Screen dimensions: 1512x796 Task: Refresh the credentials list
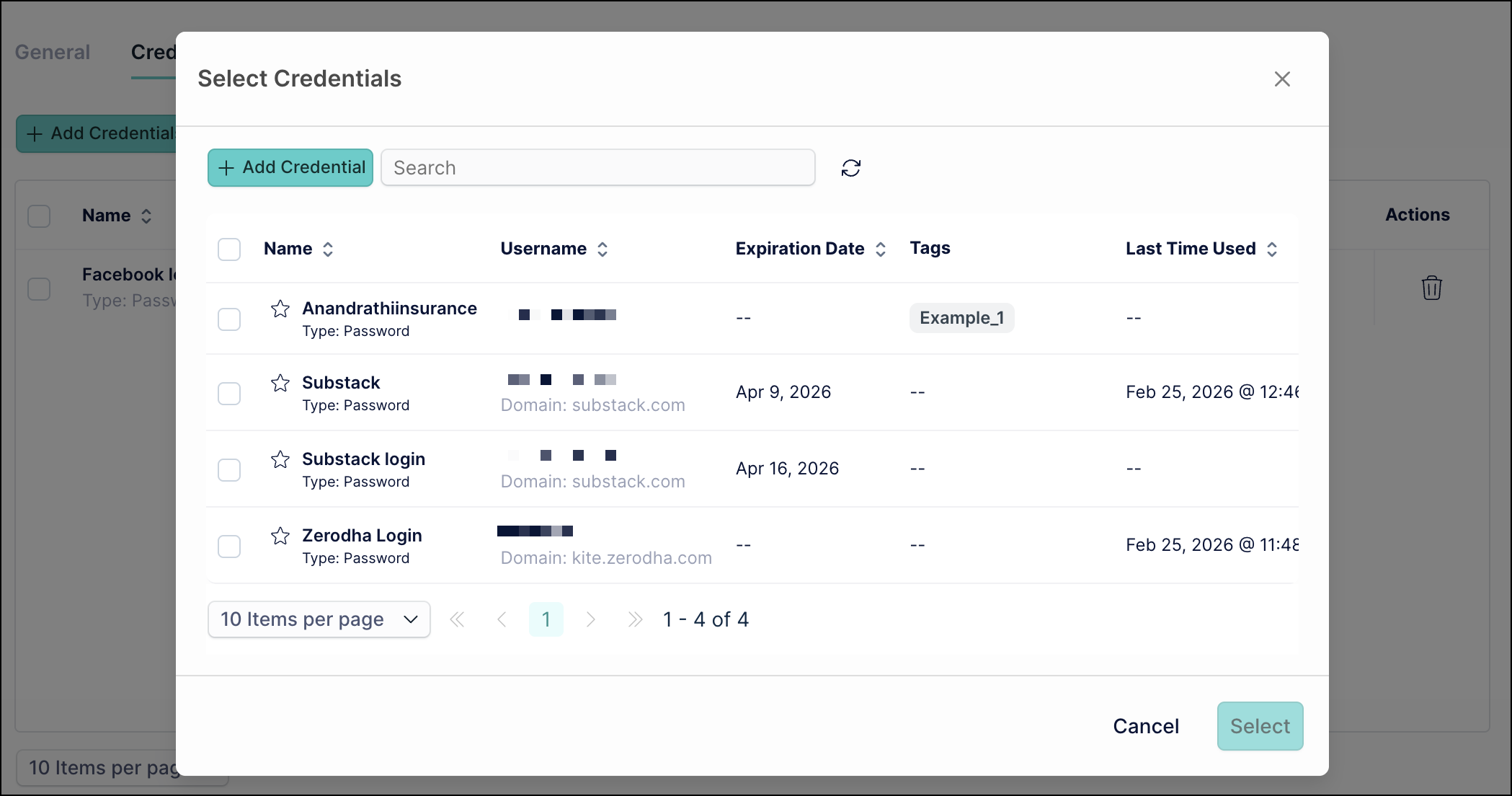[x=850, y=167]
